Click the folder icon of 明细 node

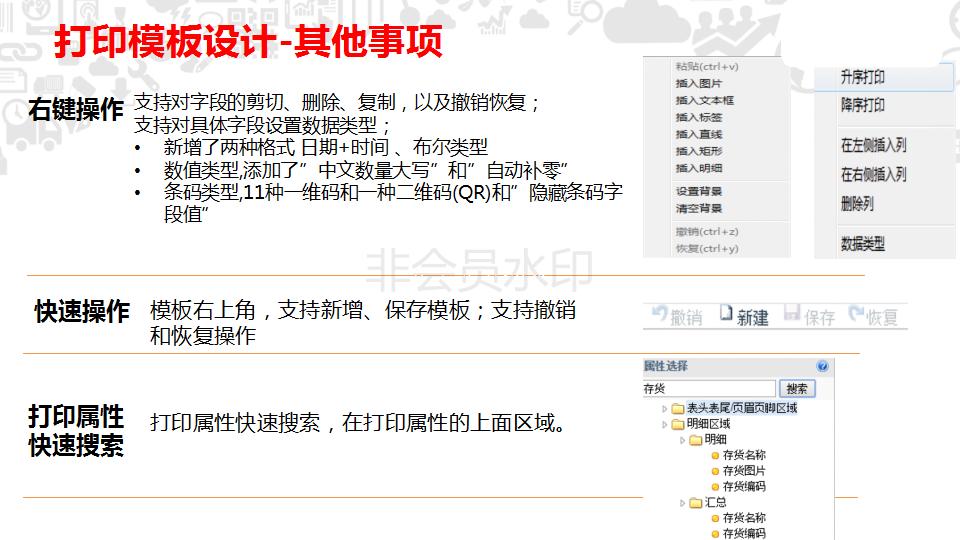pos(696,440)
